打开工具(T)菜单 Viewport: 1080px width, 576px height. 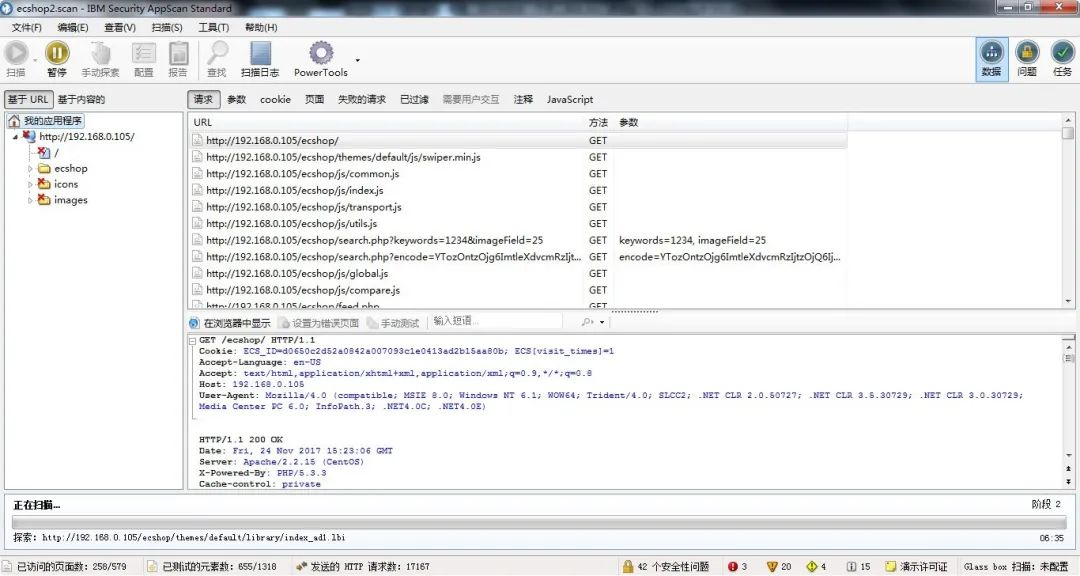tap(213, 28)
